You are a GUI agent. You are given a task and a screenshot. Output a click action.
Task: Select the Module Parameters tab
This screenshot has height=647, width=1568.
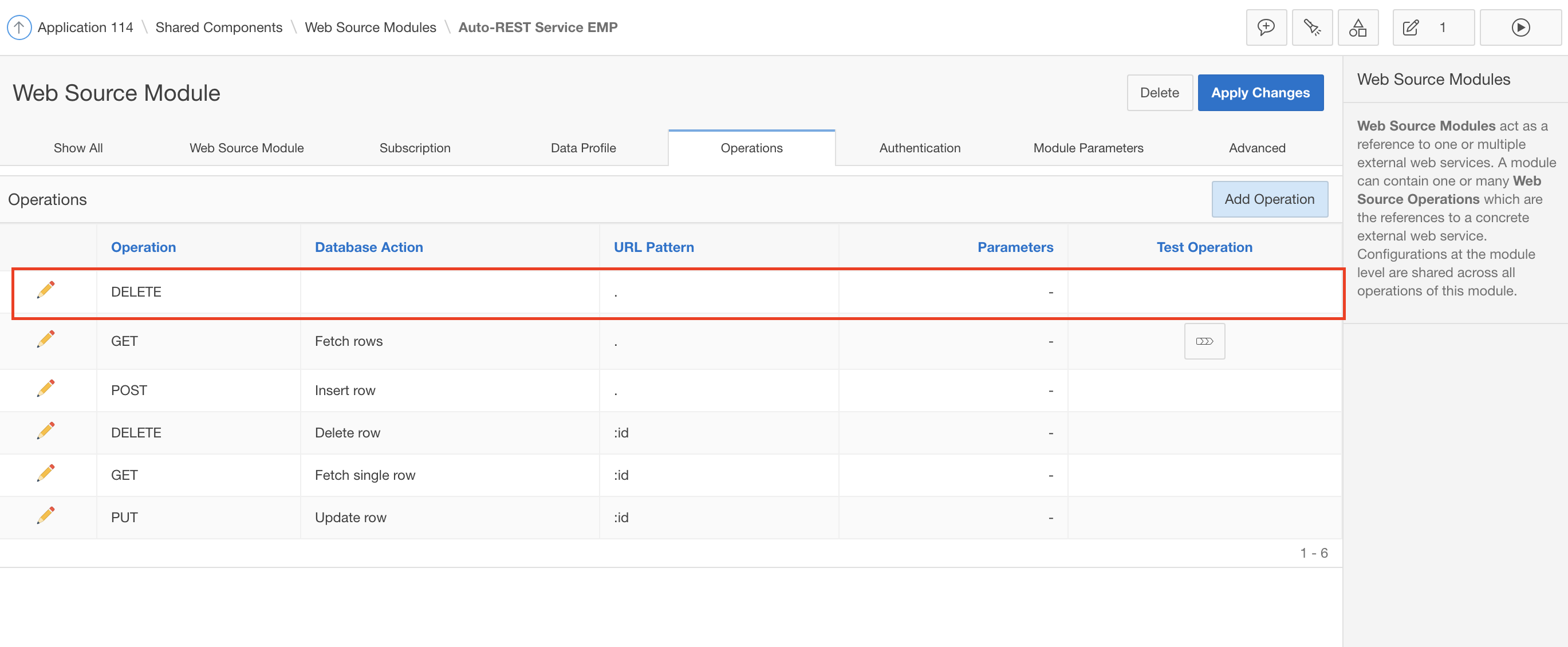[1088, 148]
